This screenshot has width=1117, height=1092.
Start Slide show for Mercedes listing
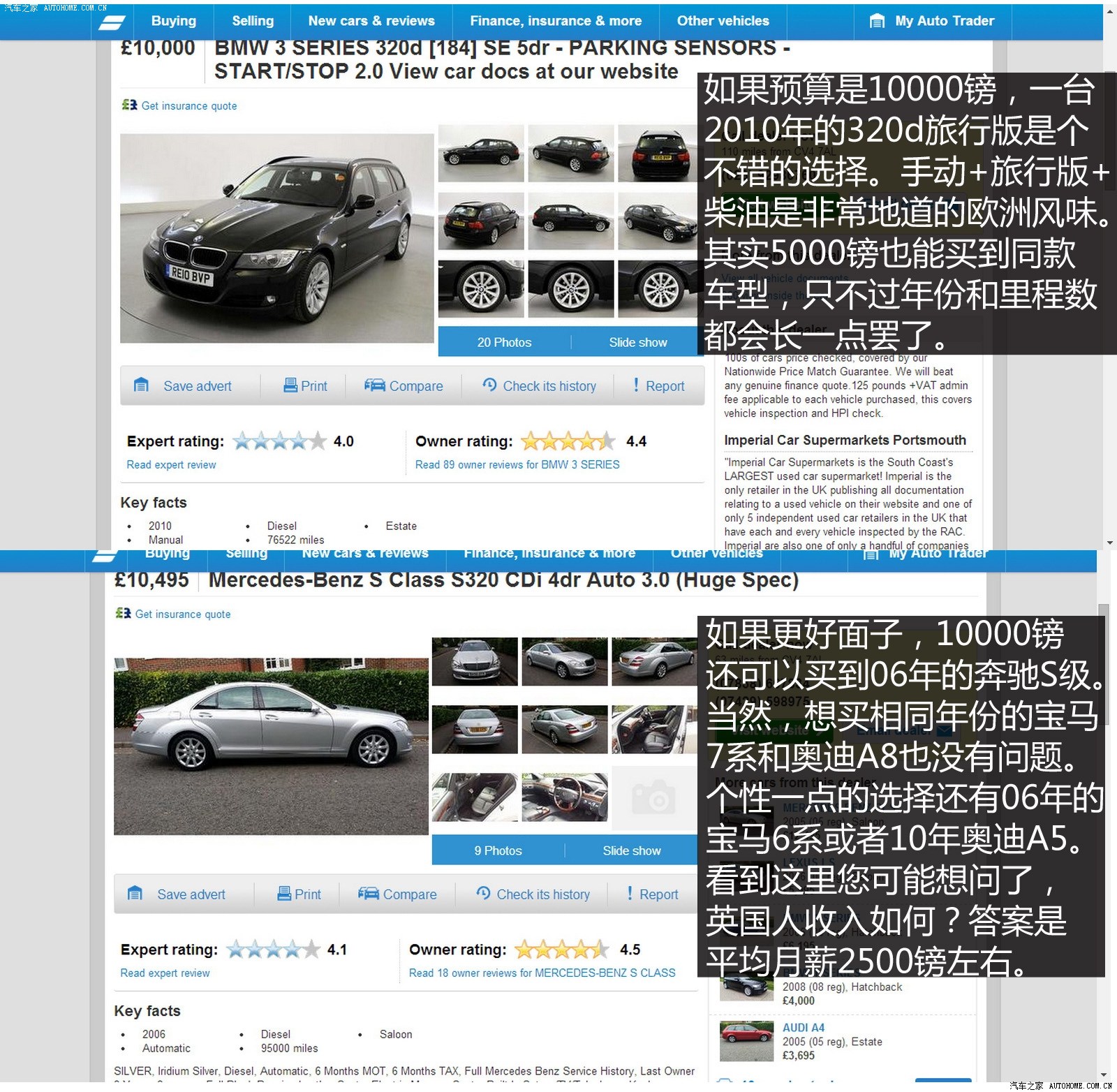631,850
